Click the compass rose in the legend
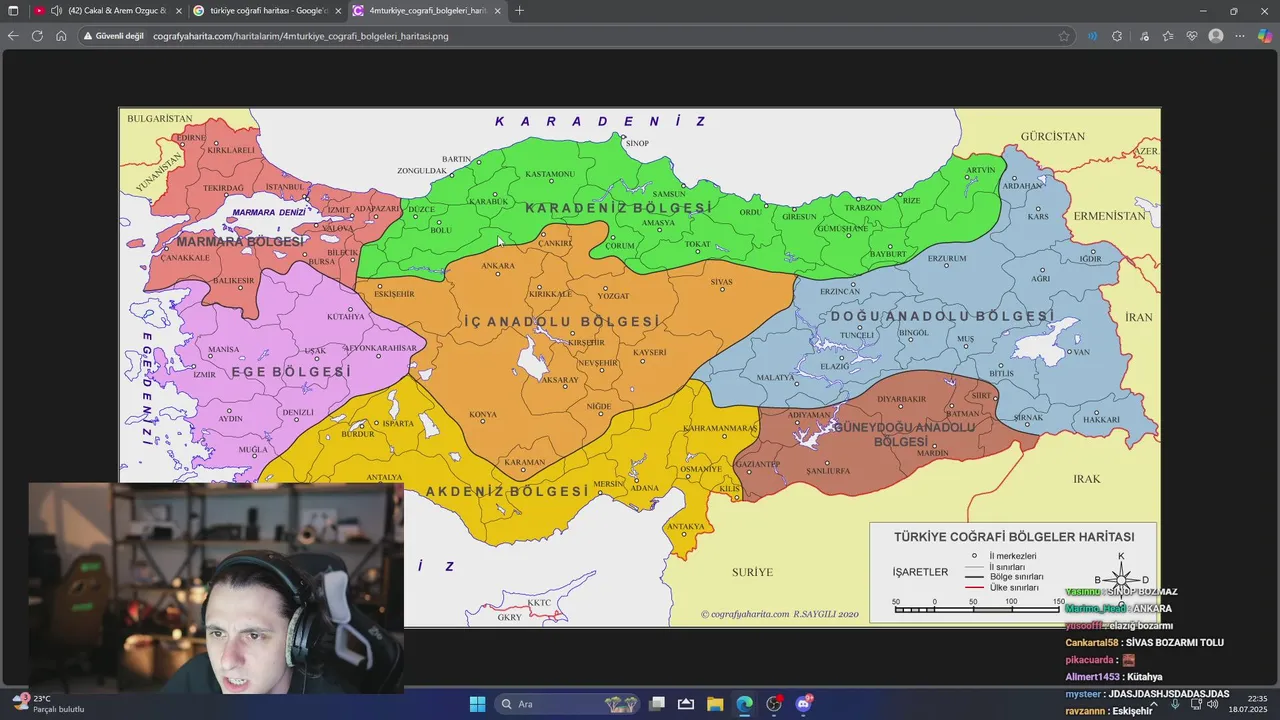1280x720 pixels. (1121, 578)
